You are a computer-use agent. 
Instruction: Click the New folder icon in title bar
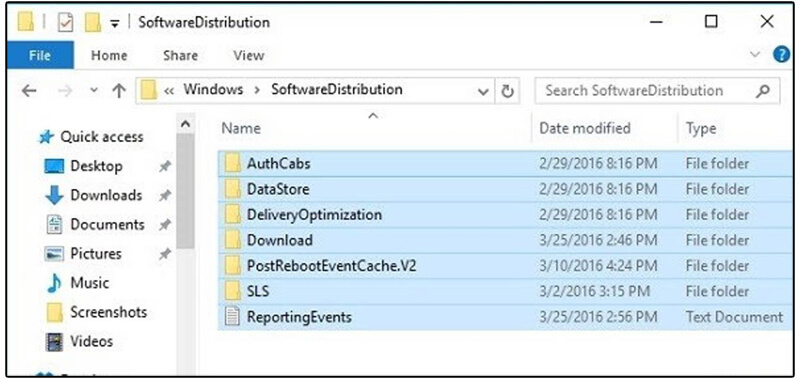pyautogui.click(x=92, y=23)
